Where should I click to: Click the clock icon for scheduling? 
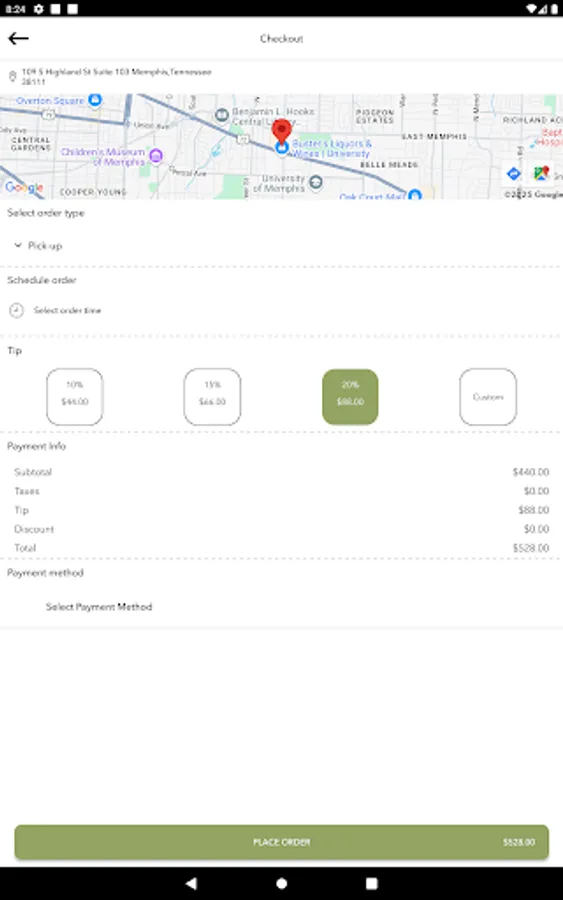pos(16,311)
